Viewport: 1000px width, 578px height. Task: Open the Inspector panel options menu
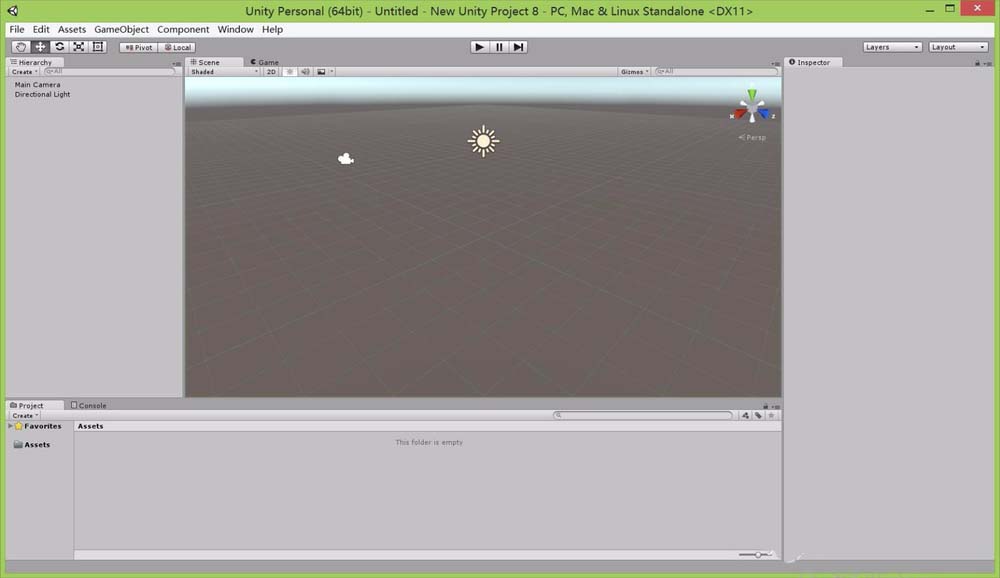pos(987,63)
